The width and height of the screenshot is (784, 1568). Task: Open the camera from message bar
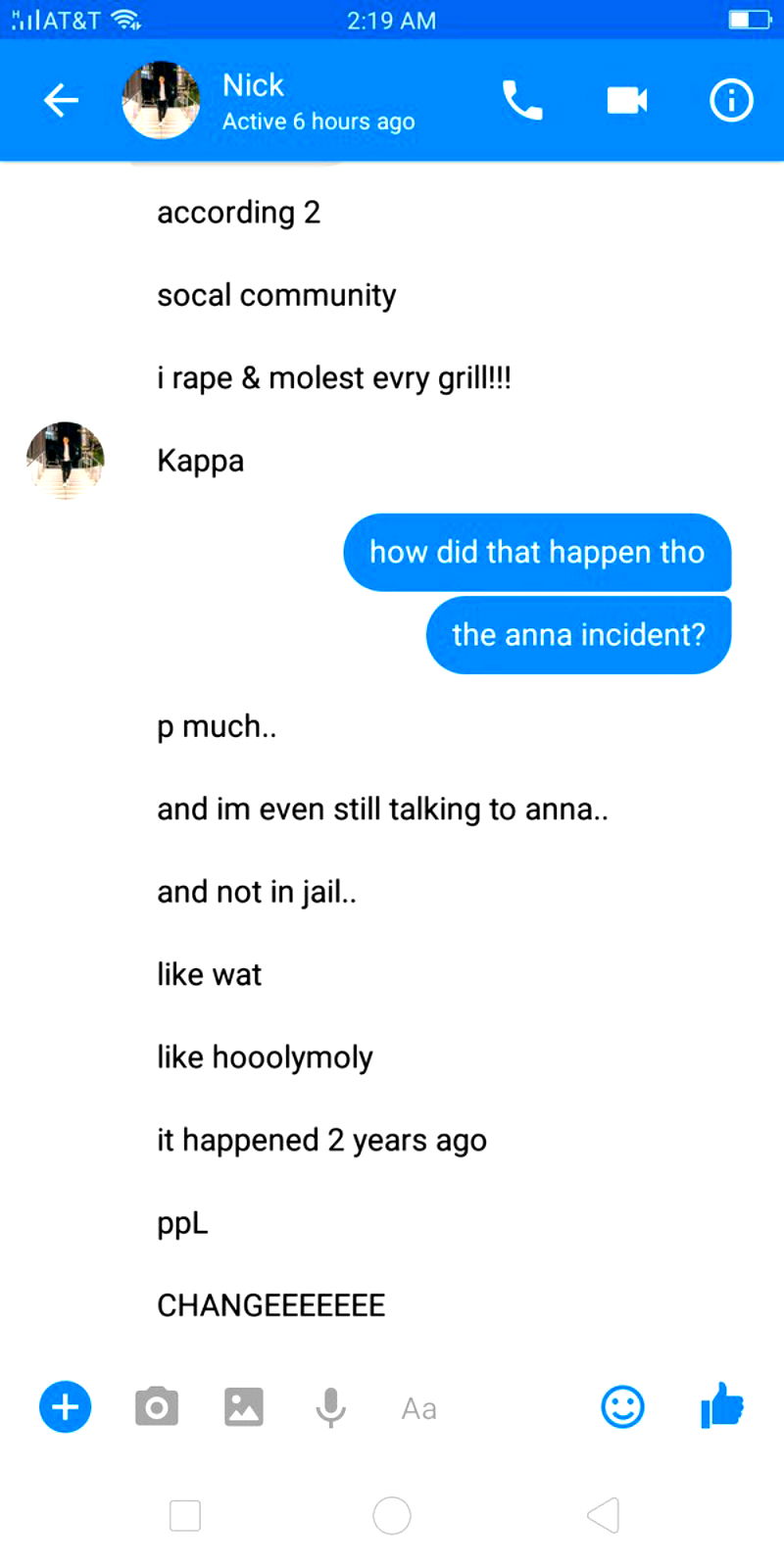(157, 1407)
